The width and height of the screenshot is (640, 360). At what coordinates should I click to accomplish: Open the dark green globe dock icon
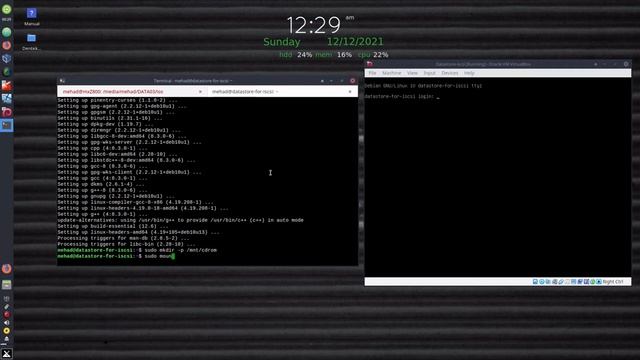point(7,72)
